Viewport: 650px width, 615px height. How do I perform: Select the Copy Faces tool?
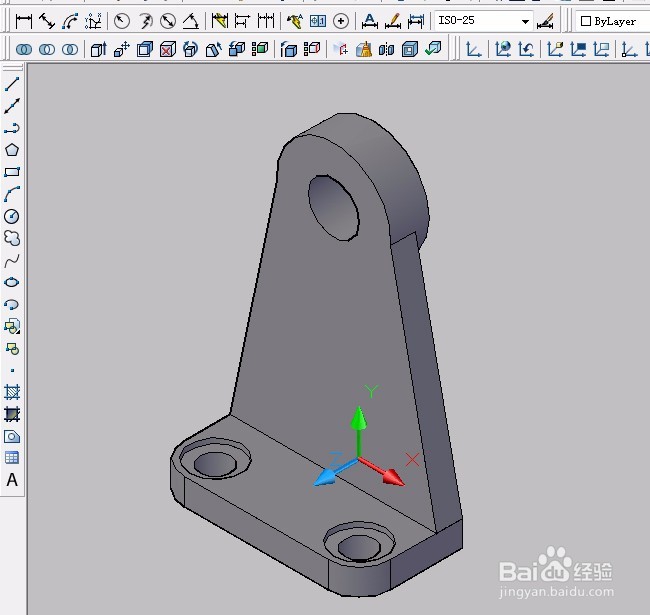tap(237, 49)
